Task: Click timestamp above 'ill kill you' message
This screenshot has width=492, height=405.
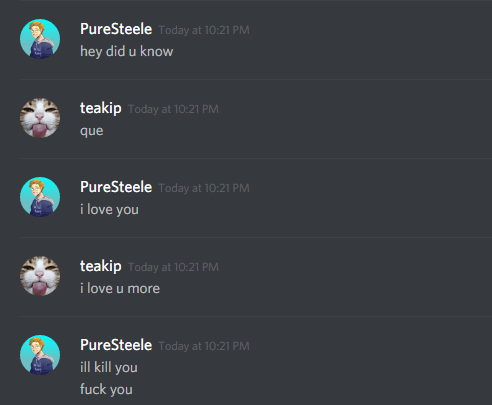Action: (x=204, y=346)
